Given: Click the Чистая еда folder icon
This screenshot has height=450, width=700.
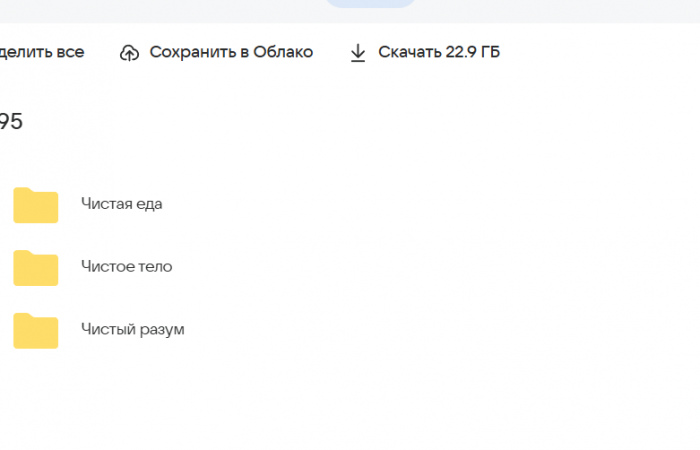Looking at the screenshot, I should pyautogui.click(x=36, y=205).
